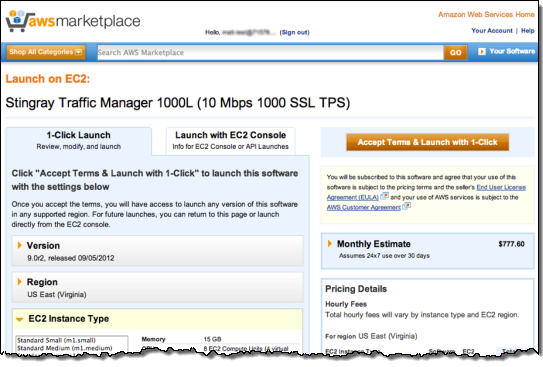
Task: Click the US East (Virginia) region value
Action: pyautogui.click(x=57, y=295)
